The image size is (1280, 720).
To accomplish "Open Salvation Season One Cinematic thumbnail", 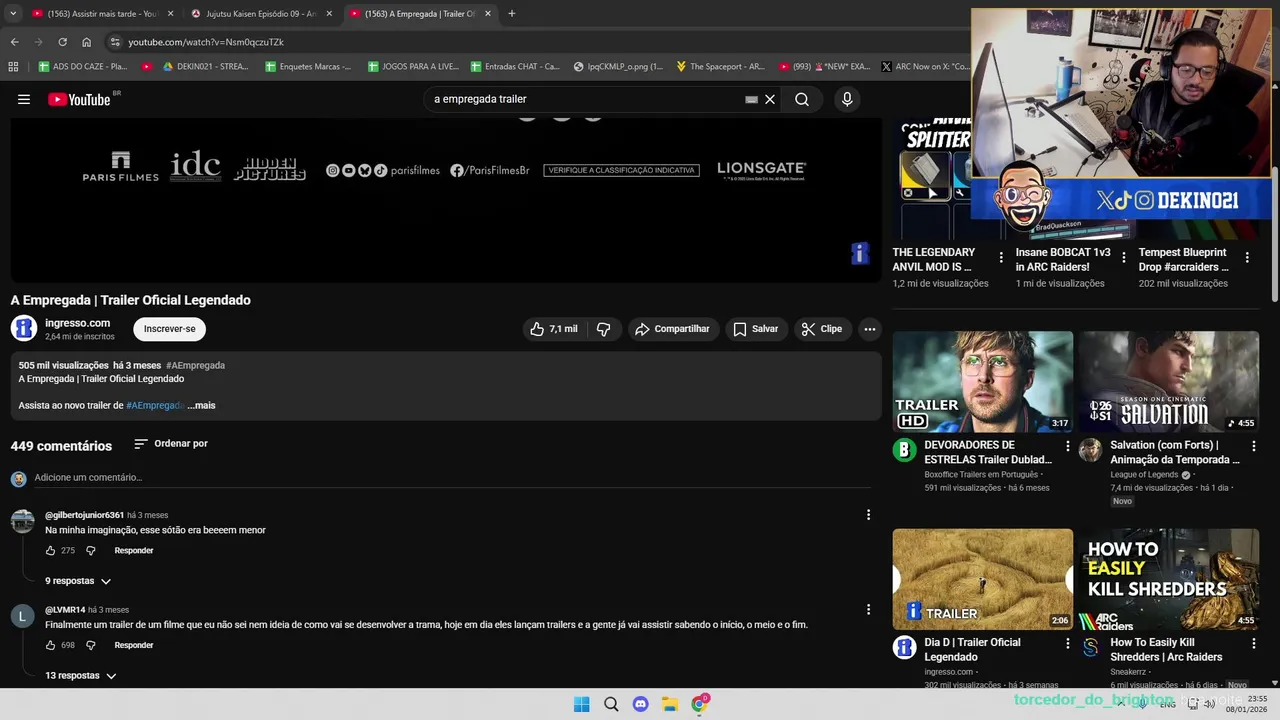I will pyautogui.click(x=1168, y=381).
